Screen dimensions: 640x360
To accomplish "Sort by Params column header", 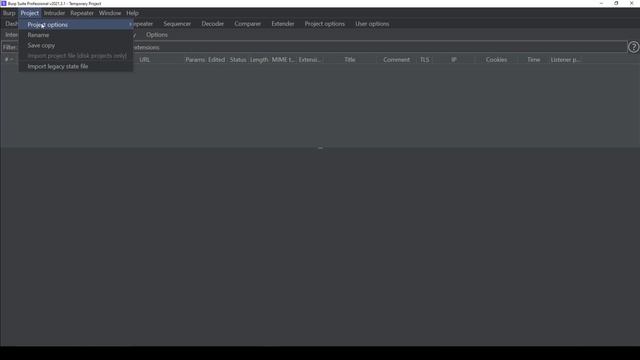I will [x=195, y=60].
